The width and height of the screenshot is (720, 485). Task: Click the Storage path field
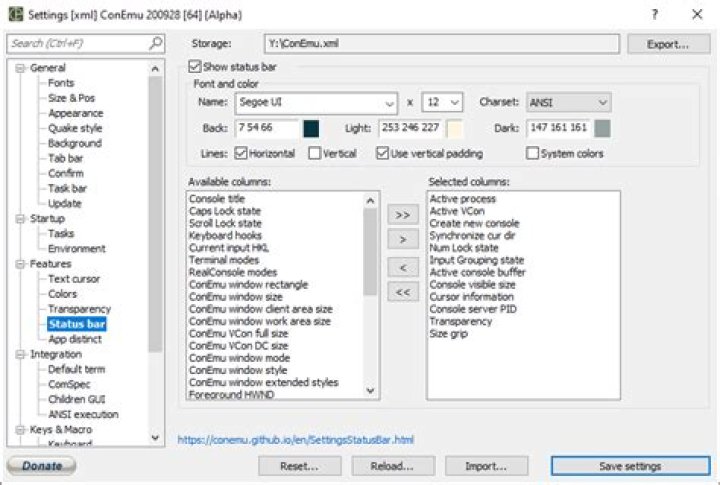coord(442,44)
